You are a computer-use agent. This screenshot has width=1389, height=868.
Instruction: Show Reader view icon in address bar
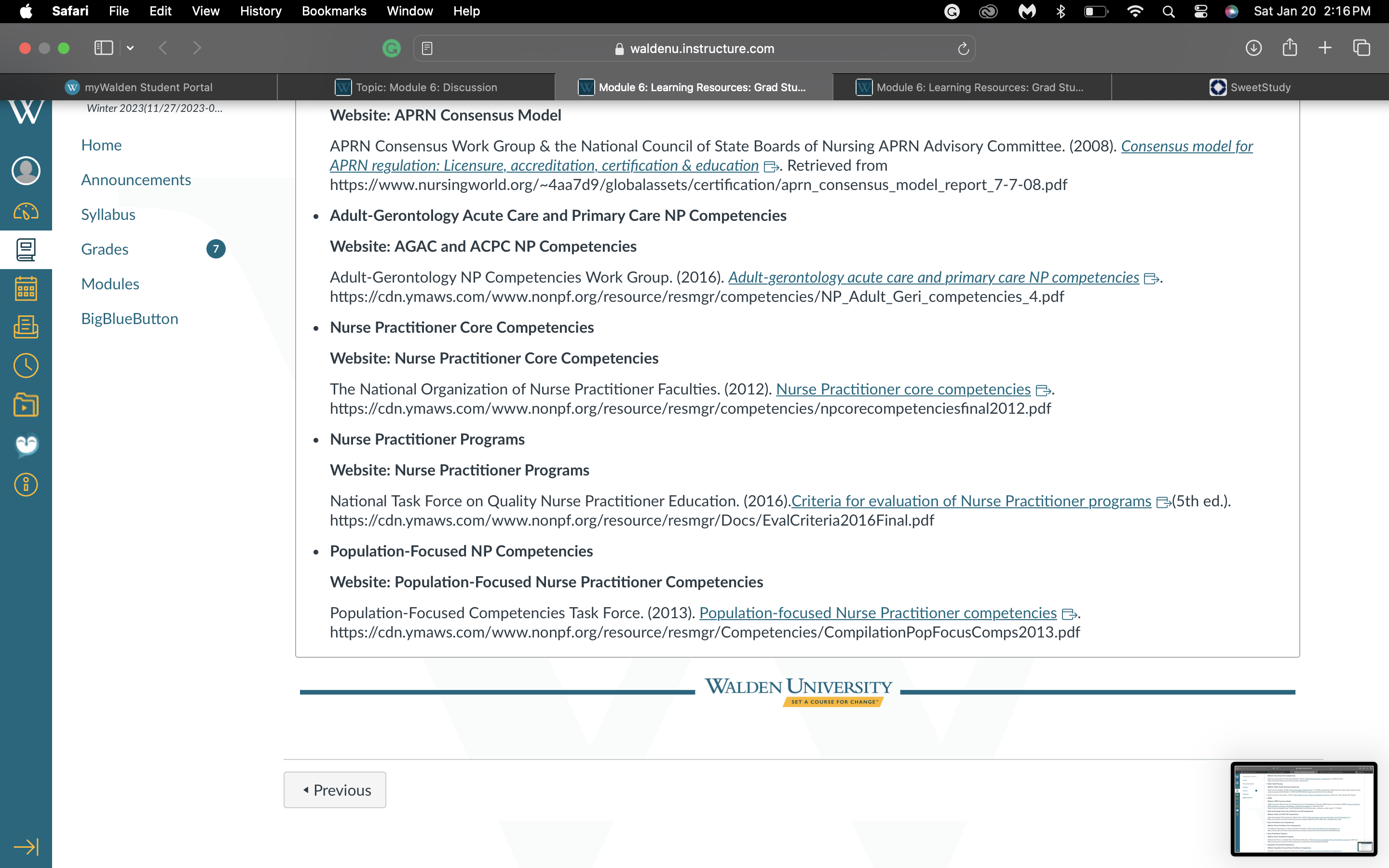coord(427,49)
